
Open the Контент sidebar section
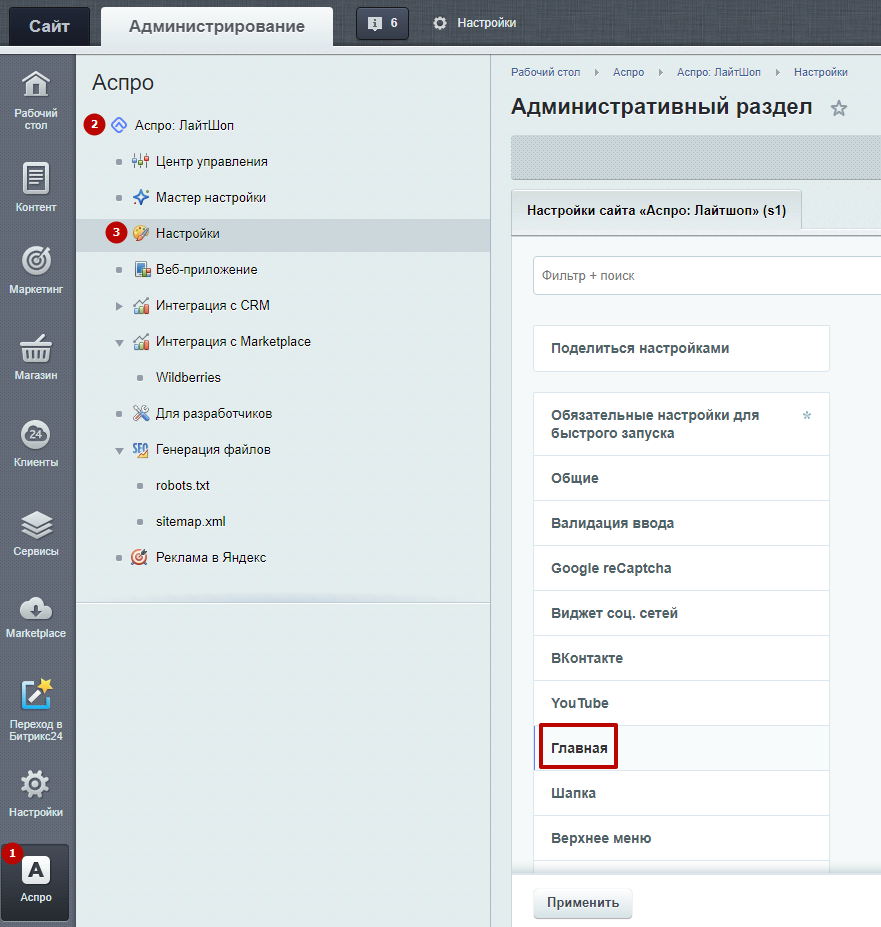click(36, 187)
